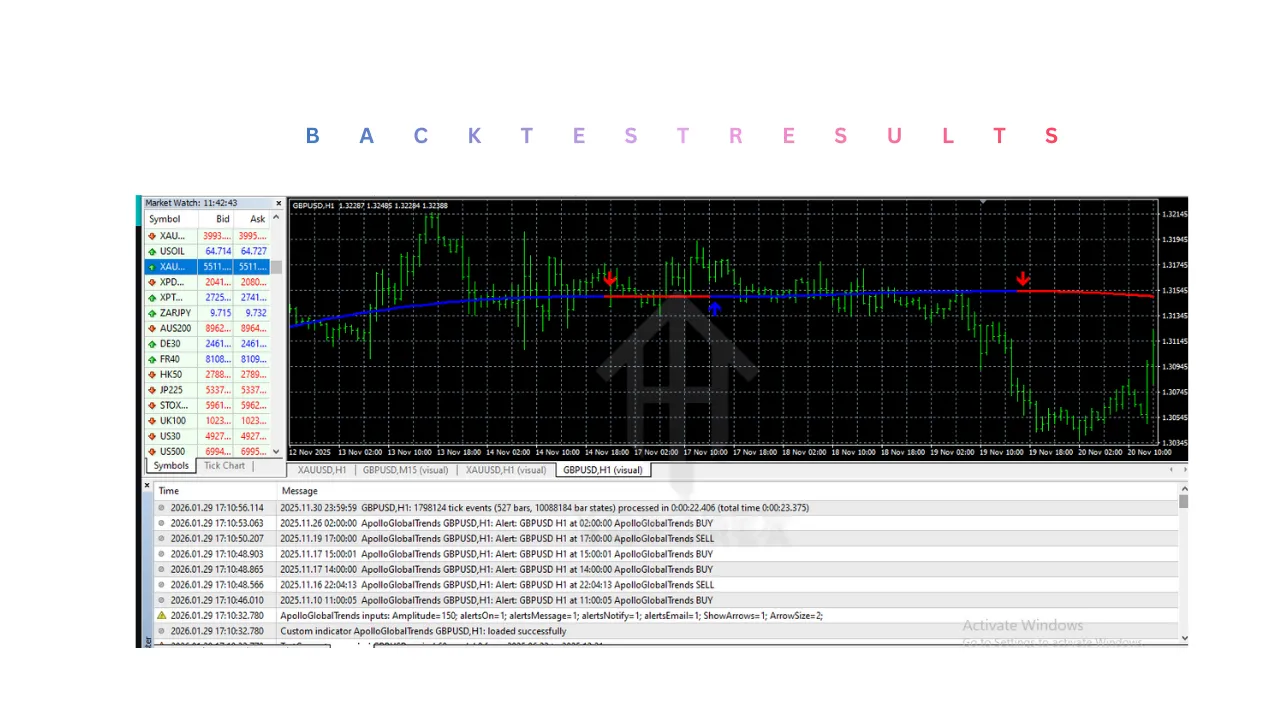Click the US30 down-arrow symbol icon
Viewport: 1280px width, 720px height.
(x=151, y=436)
